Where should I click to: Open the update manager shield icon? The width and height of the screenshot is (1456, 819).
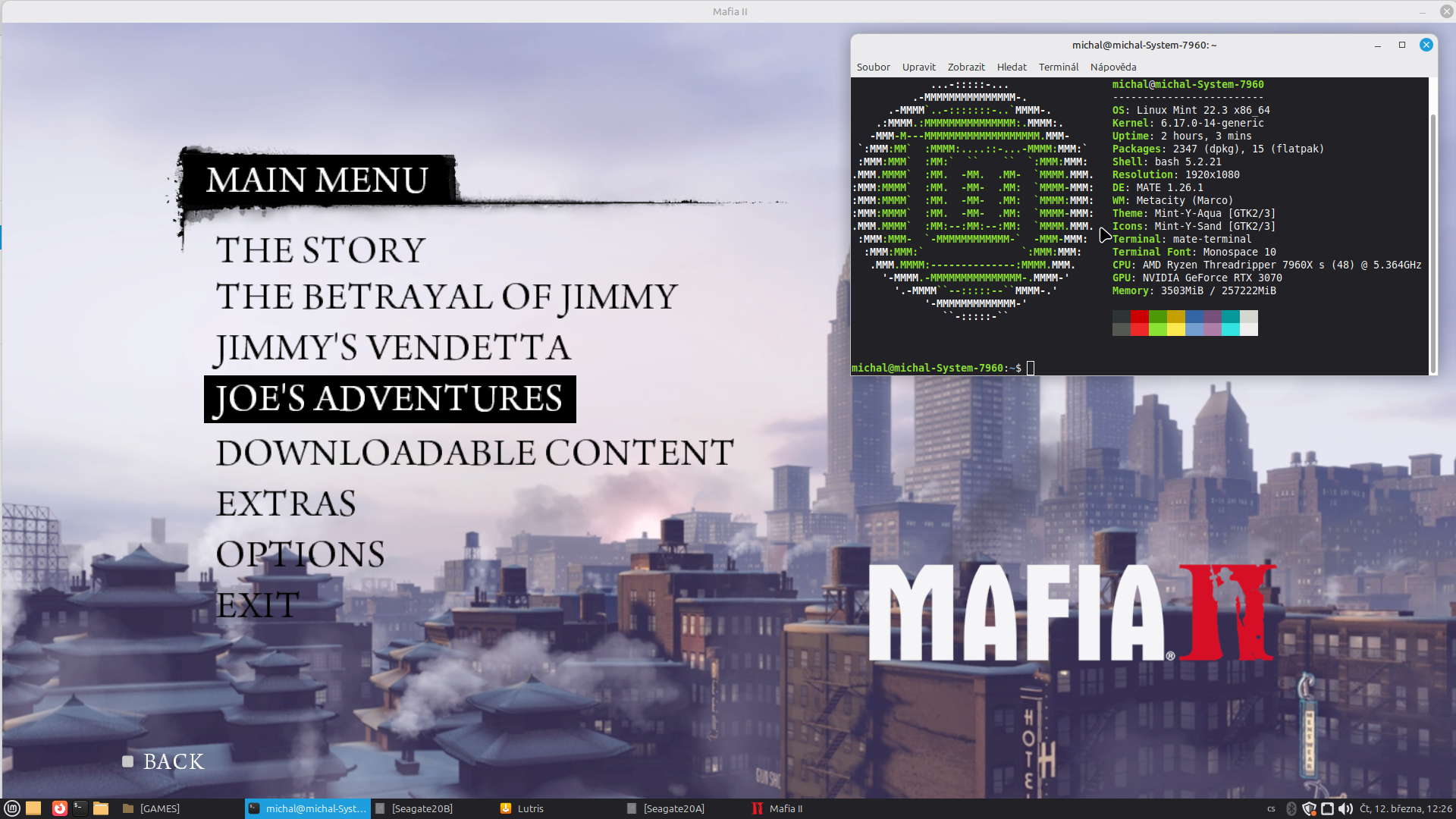point(1309,808)
